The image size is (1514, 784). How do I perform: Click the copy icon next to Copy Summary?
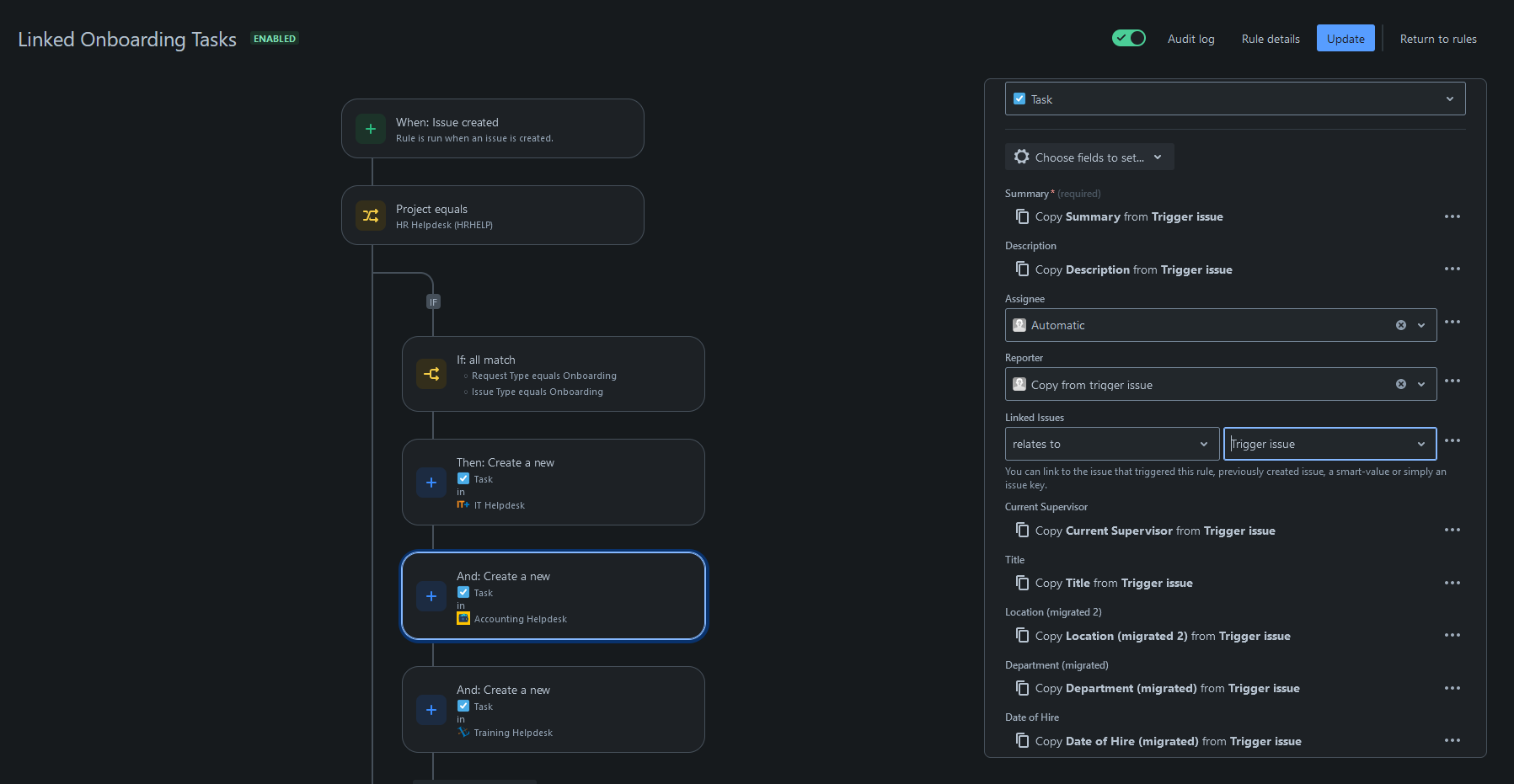pyautogui.click(x=1022, y=216)
